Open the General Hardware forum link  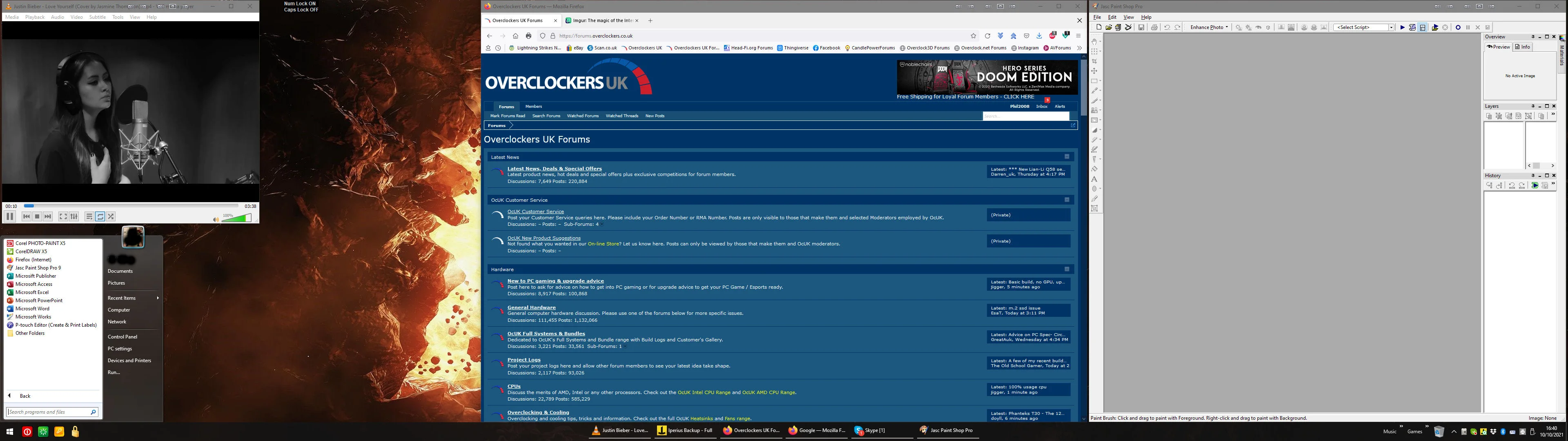pos(531,307)
